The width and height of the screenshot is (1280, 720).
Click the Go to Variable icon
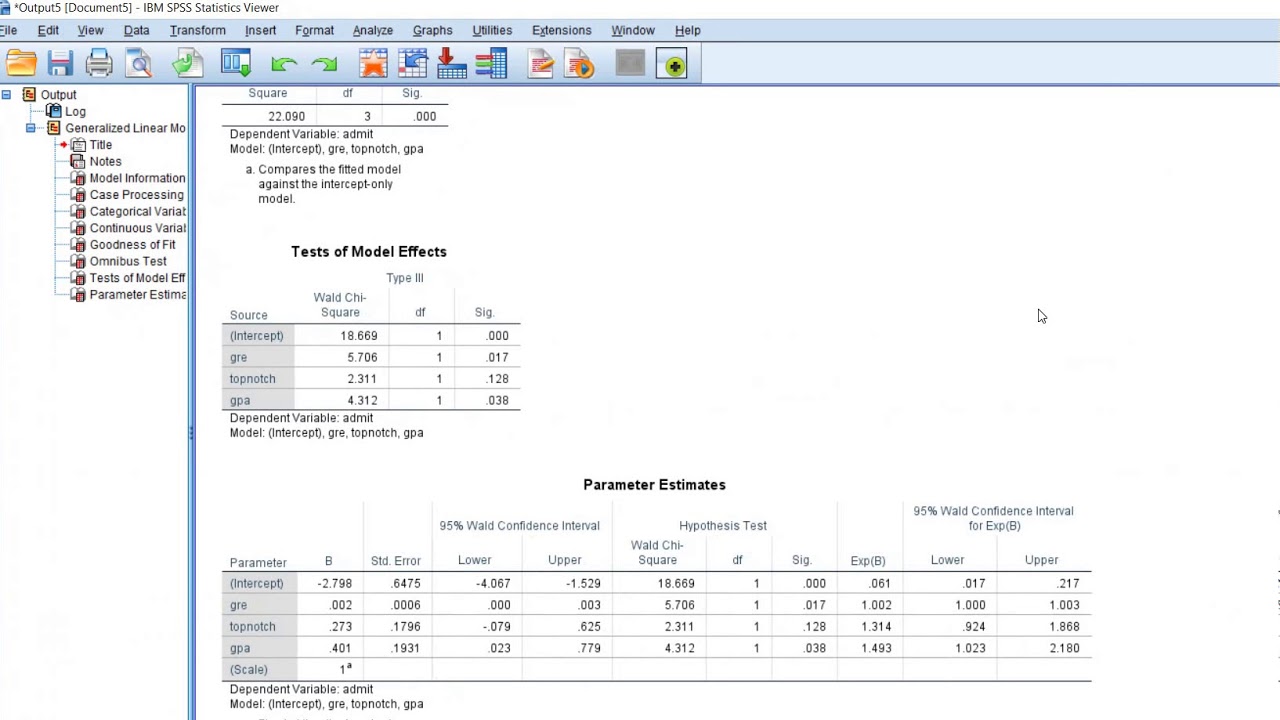451,65
